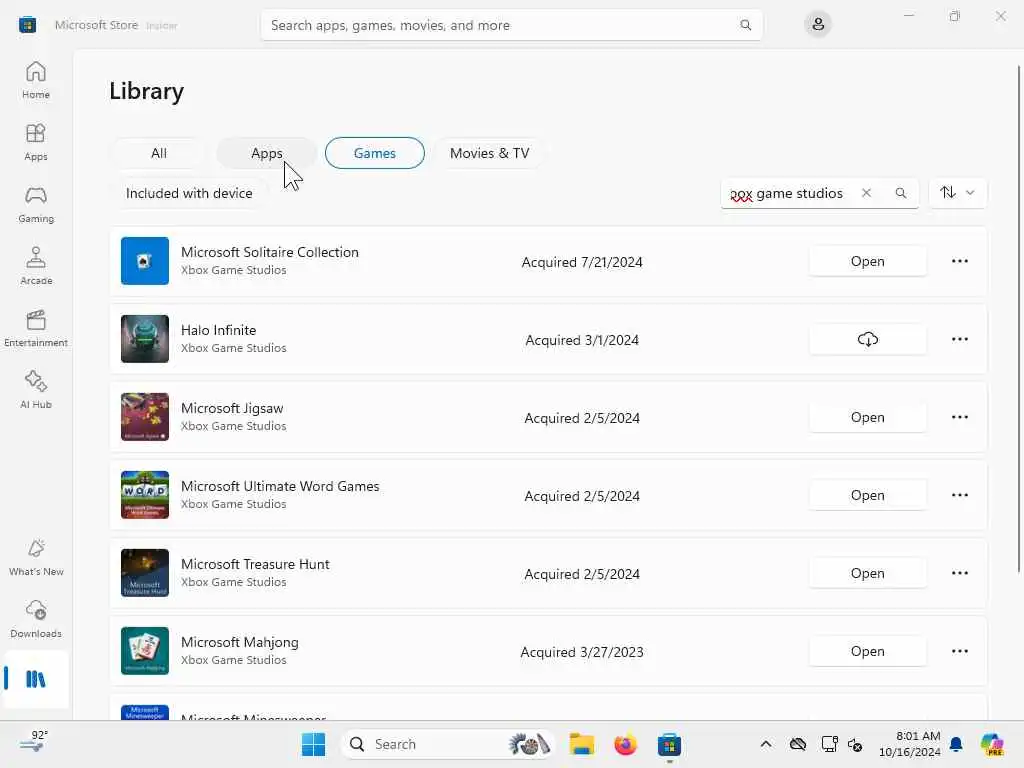Click Acquired 7/21/2024 date text
The width and height of the screenshot is (1024, 768).
pyautogui.click(x=582, y=262)
